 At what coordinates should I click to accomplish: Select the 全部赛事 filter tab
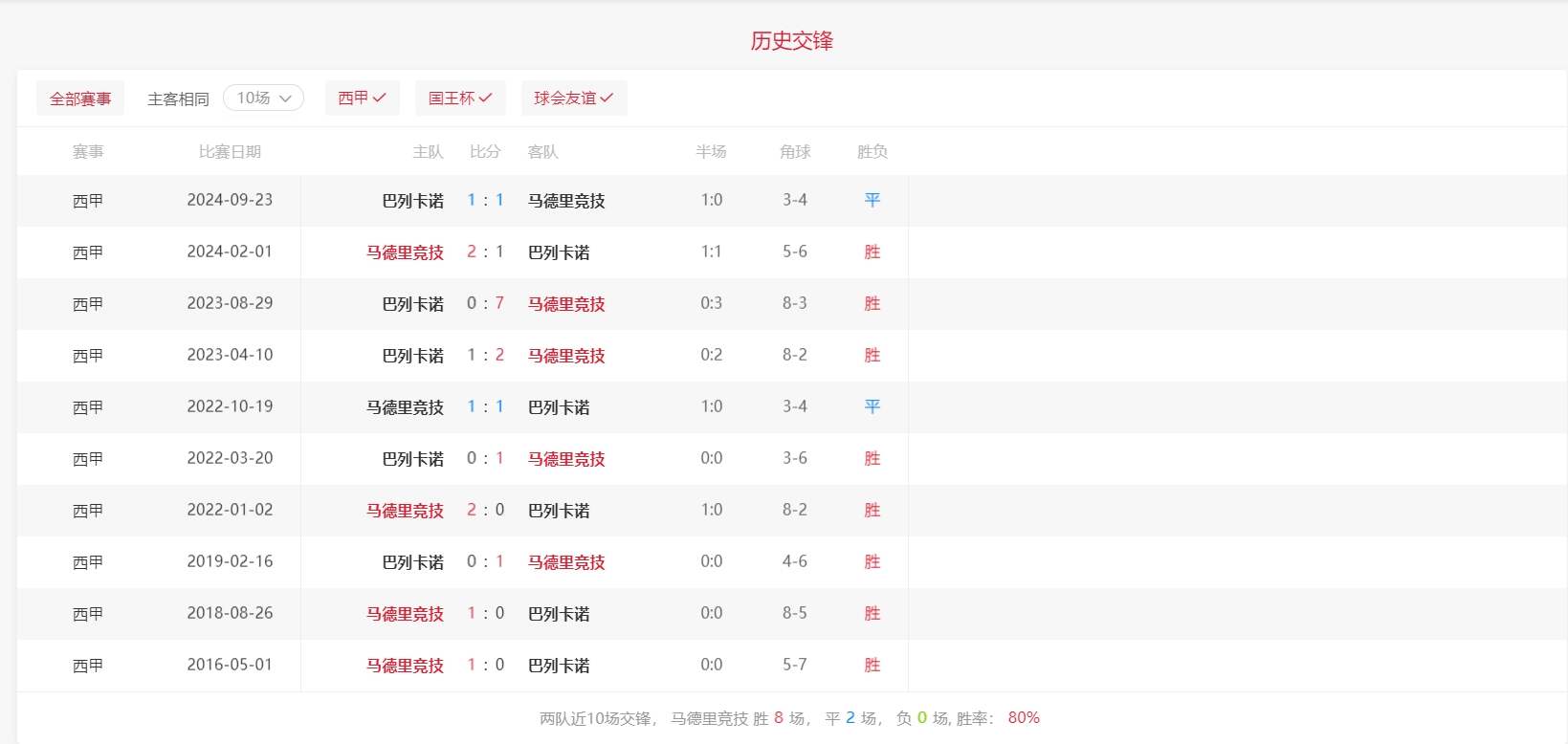click(80, 98)
